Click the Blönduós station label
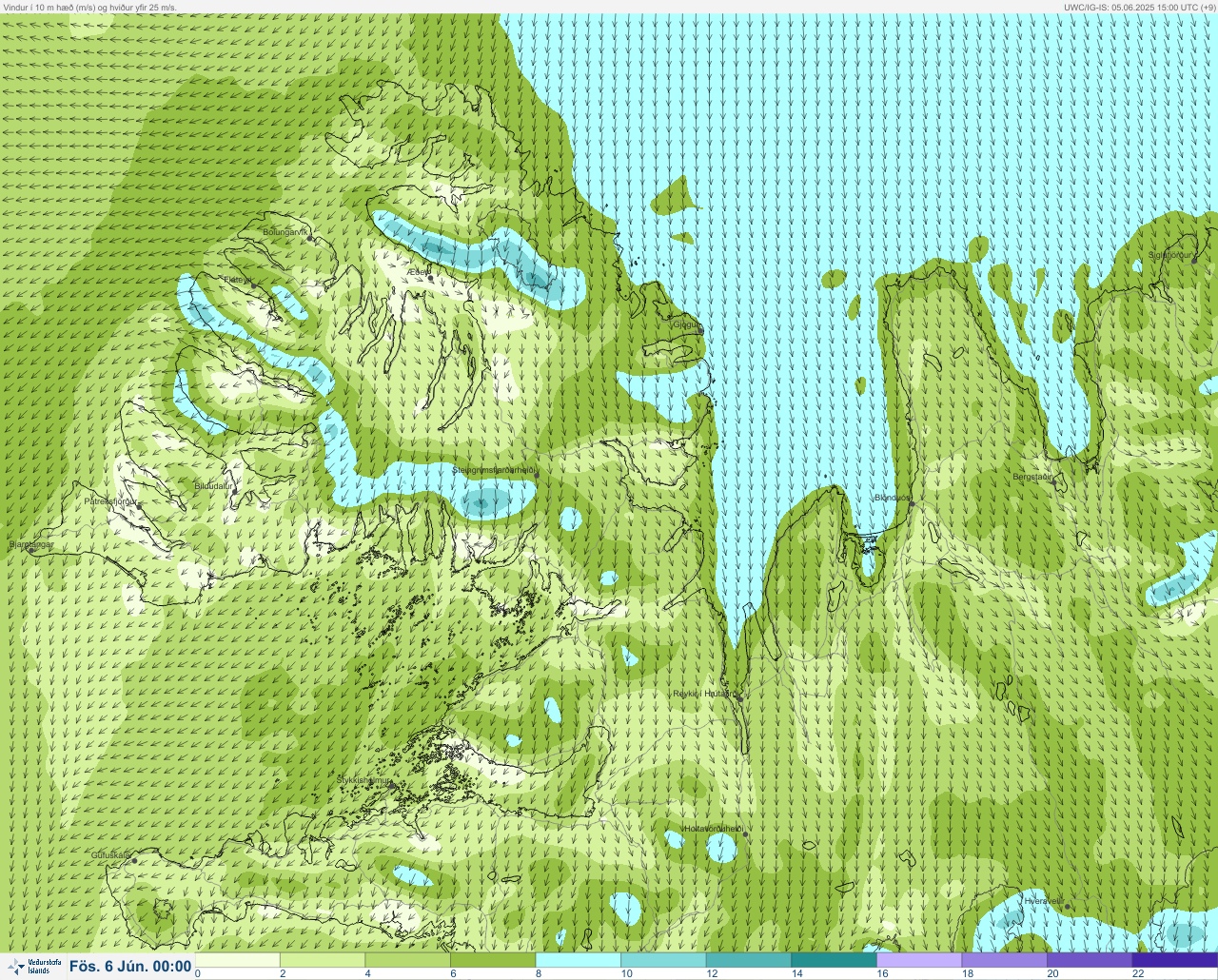This screenshot has width=1218, height=980. 893,498
